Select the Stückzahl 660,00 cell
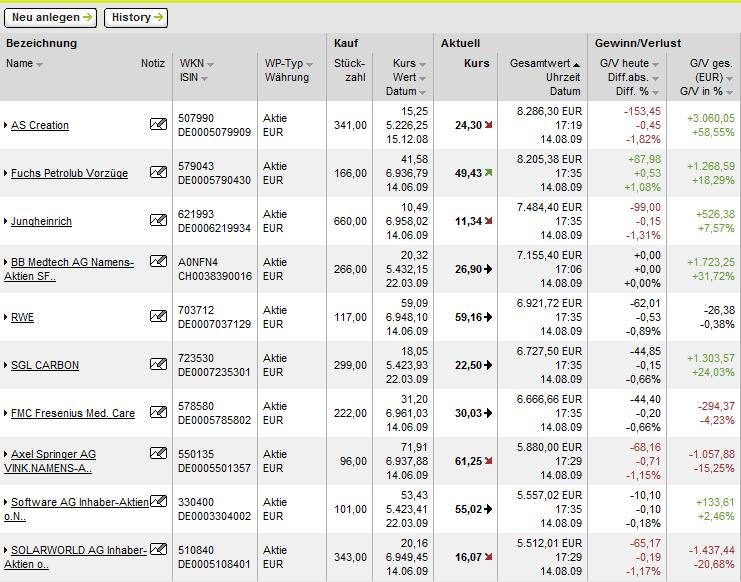 click(350, 221)
